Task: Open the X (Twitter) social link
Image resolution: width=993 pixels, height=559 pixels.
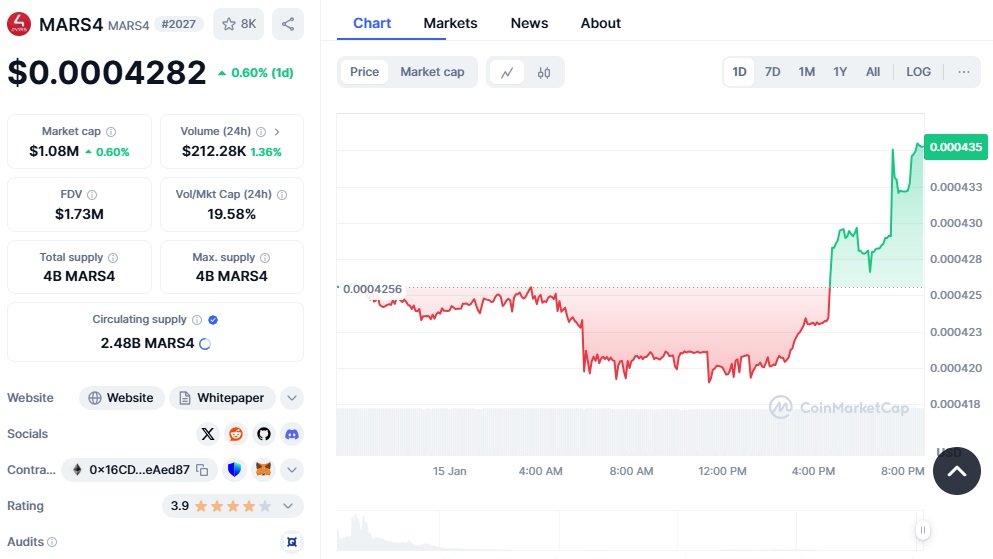Action: (x=208, y=434)
